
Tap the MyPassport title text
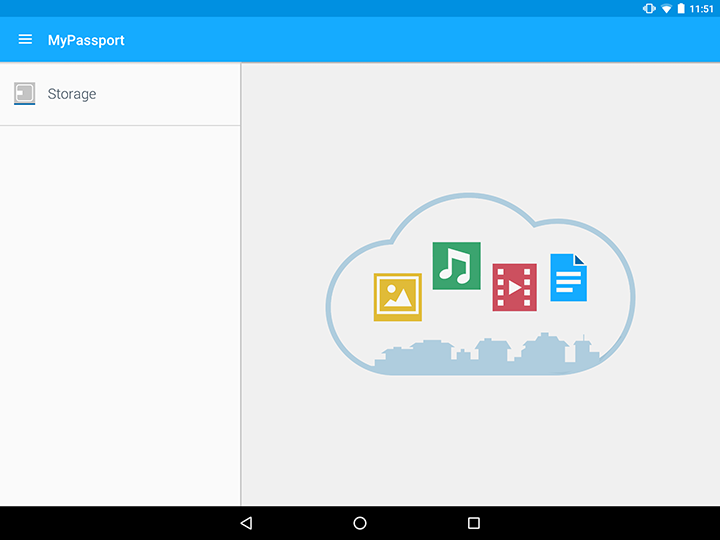pyautogui.click(x=86, y=40)
